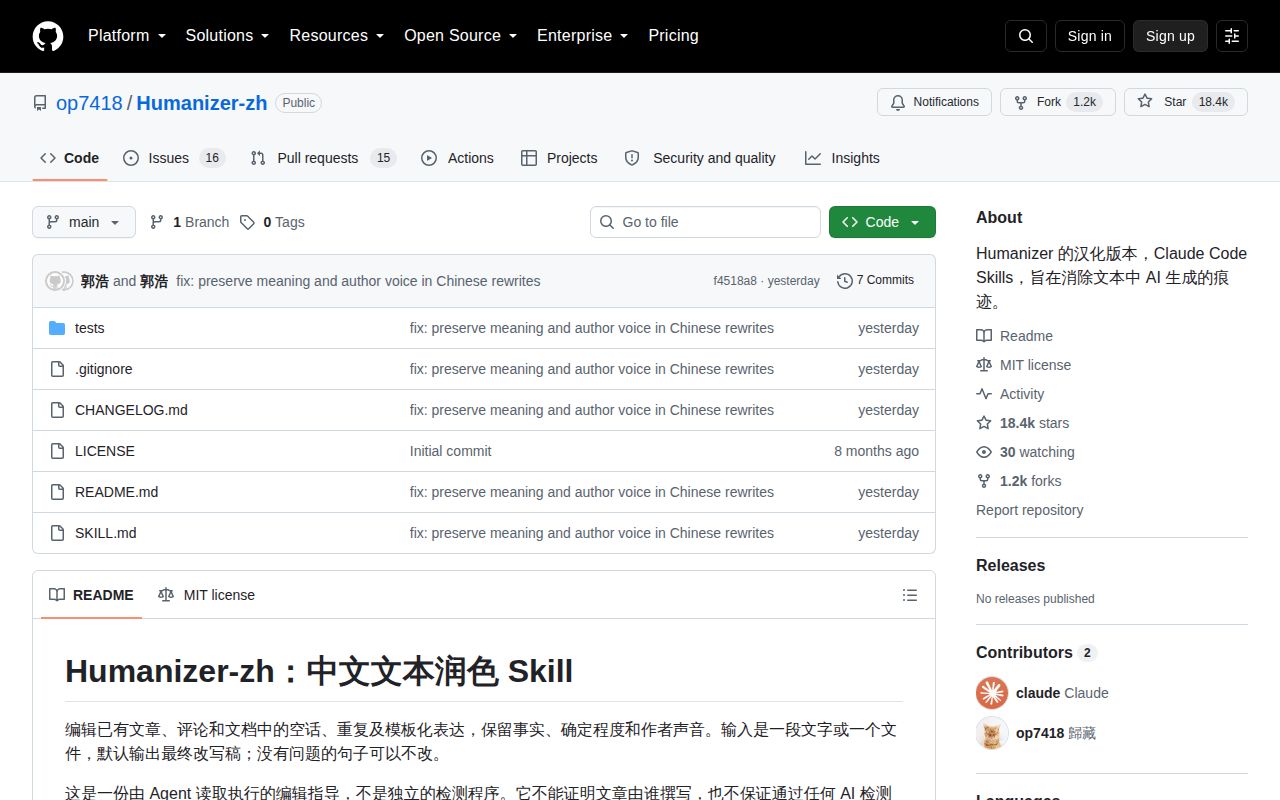The height and width of the screenshot is (800, 1280).
Task: Click the Go to file search field
Action: pyautogui.click(x=705, y=222)
